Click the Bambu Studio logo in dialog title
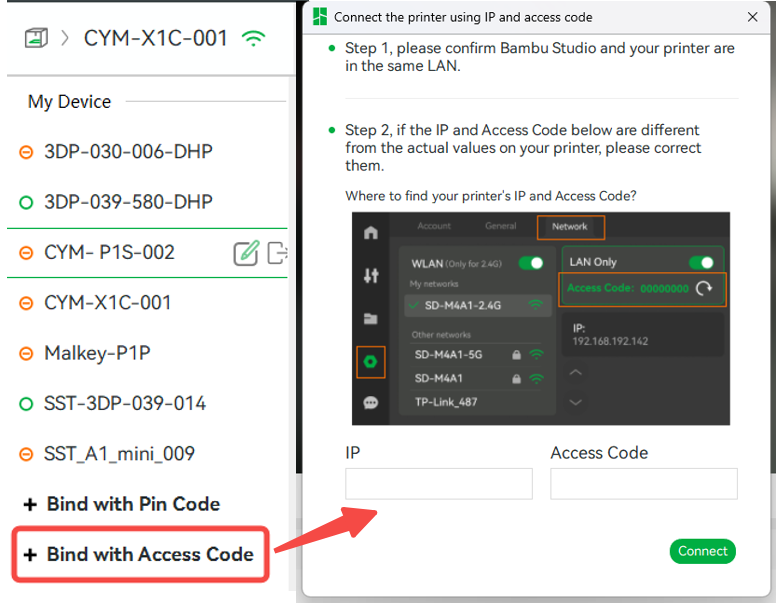Screen dimensions: 778x607 (x=320, y=17)
